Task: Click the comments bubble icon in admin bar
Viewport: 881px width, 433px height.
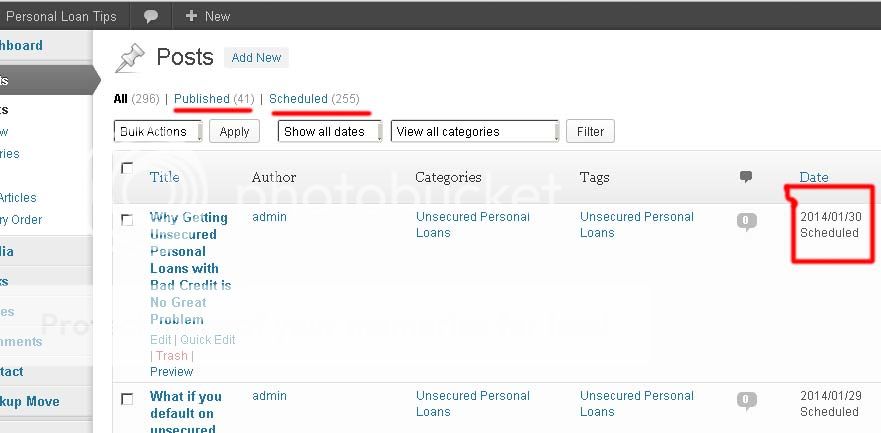Action: [151, 16]
